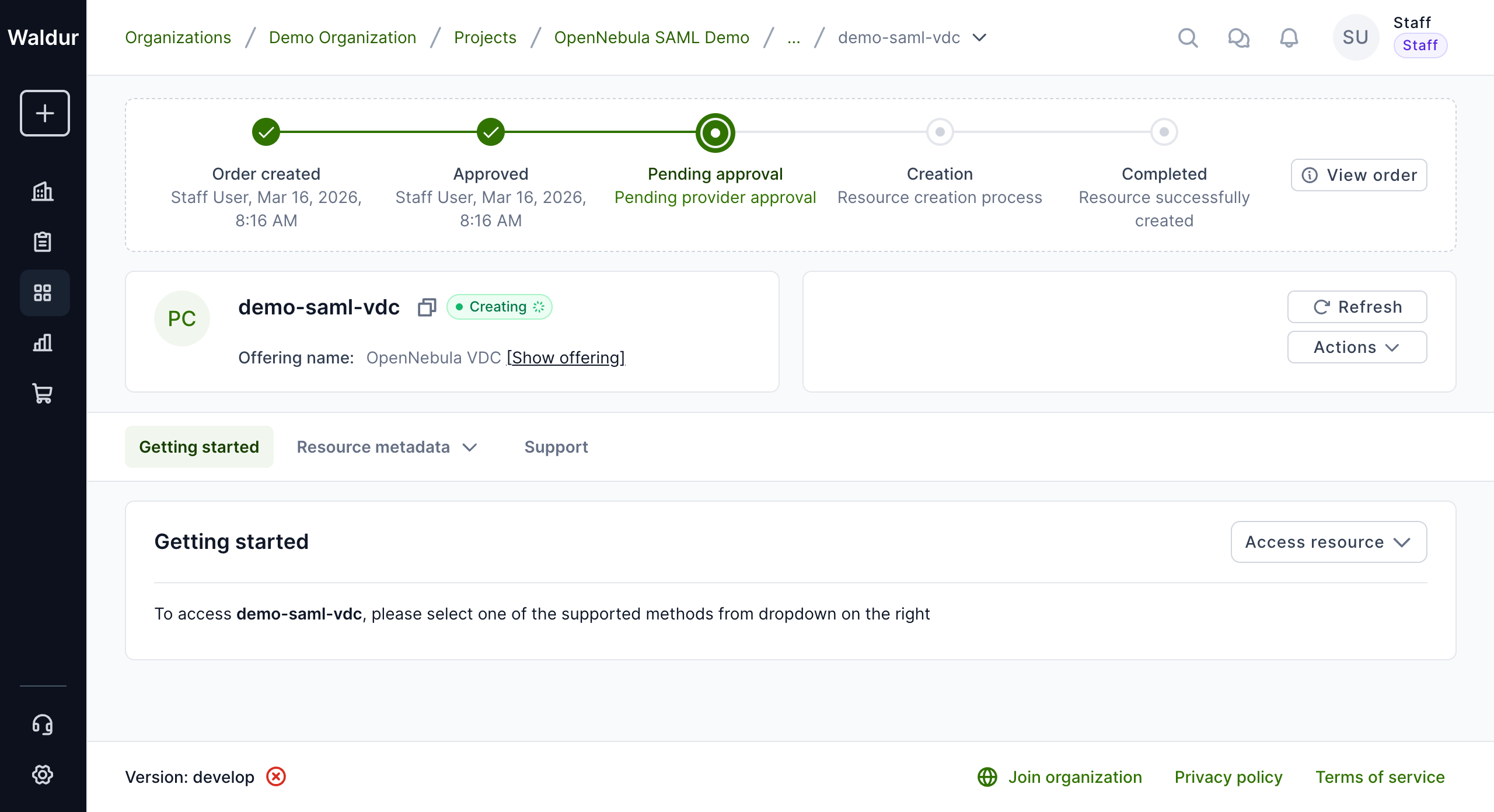Follow the Show offering link
The height and width of the screenshot is (812, 1494).
pyautogui.click(x=566, y=358)
